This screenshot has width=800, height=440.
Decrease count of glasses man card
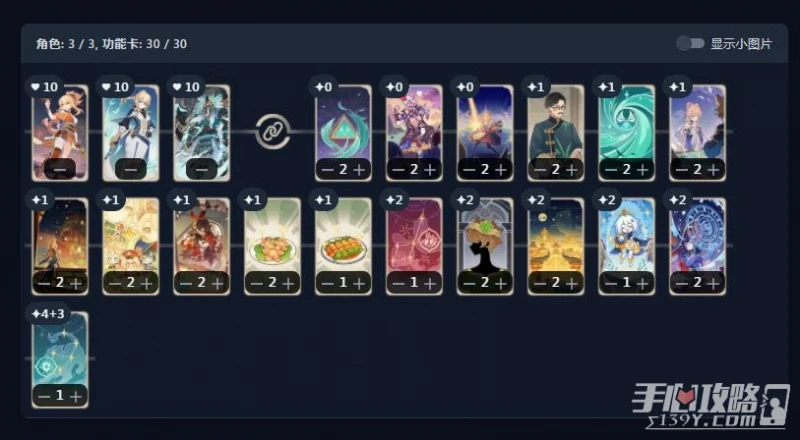pyautogui.click(x=540, y=169)
